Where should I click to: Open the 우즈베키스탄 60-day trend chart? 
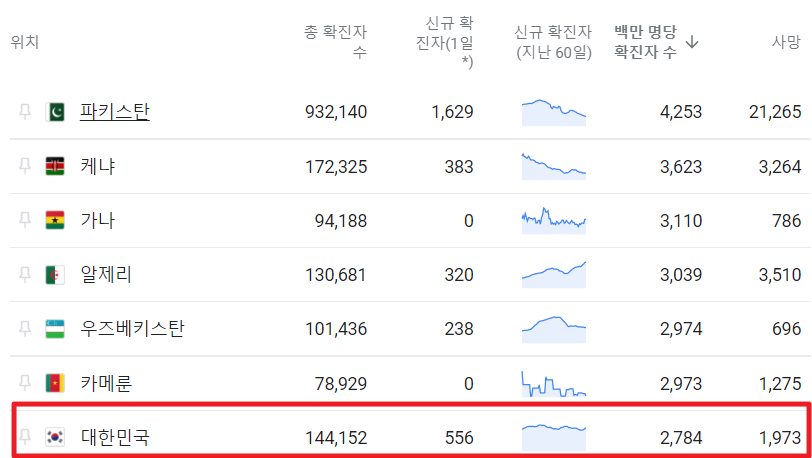(x=554, y=329)
